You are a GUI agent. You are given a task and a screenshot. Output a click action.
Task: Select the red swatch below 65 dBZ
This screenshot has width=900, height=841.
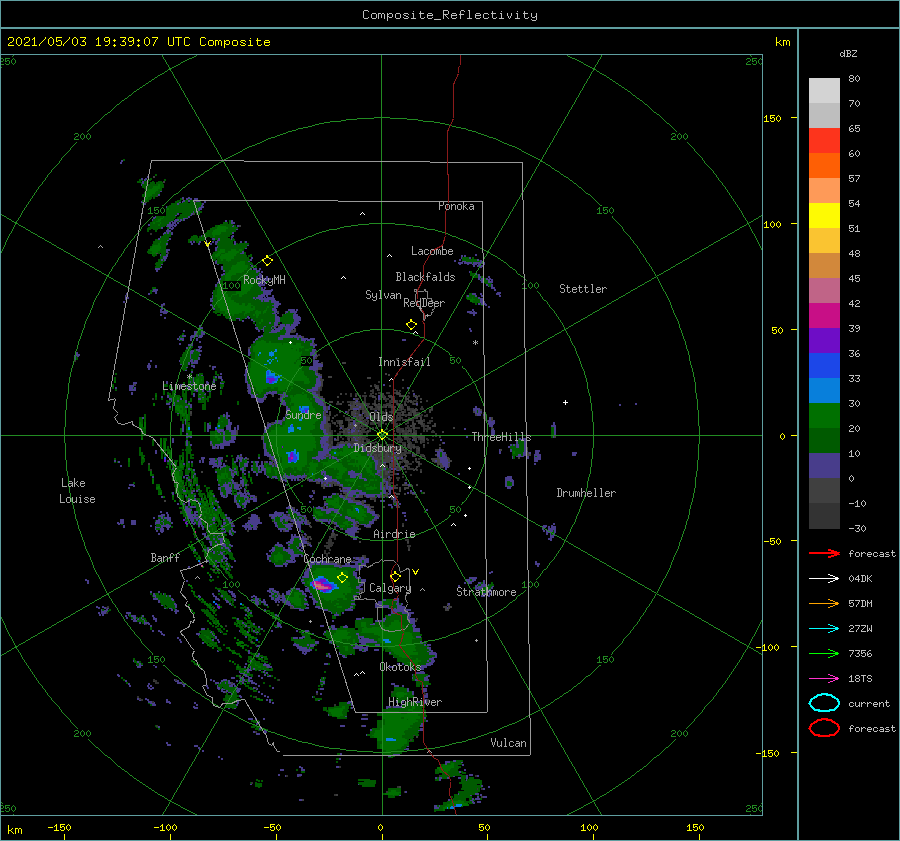[824, 141]
